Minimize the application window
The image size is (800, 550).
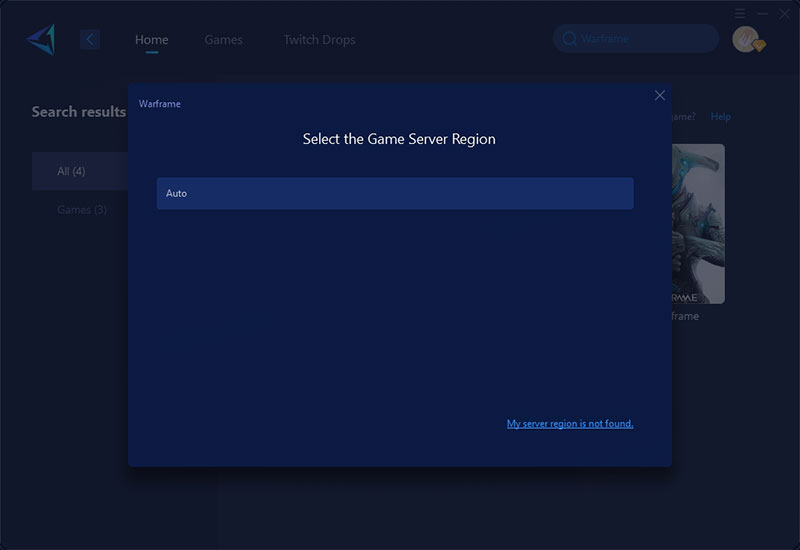point(763,14)
